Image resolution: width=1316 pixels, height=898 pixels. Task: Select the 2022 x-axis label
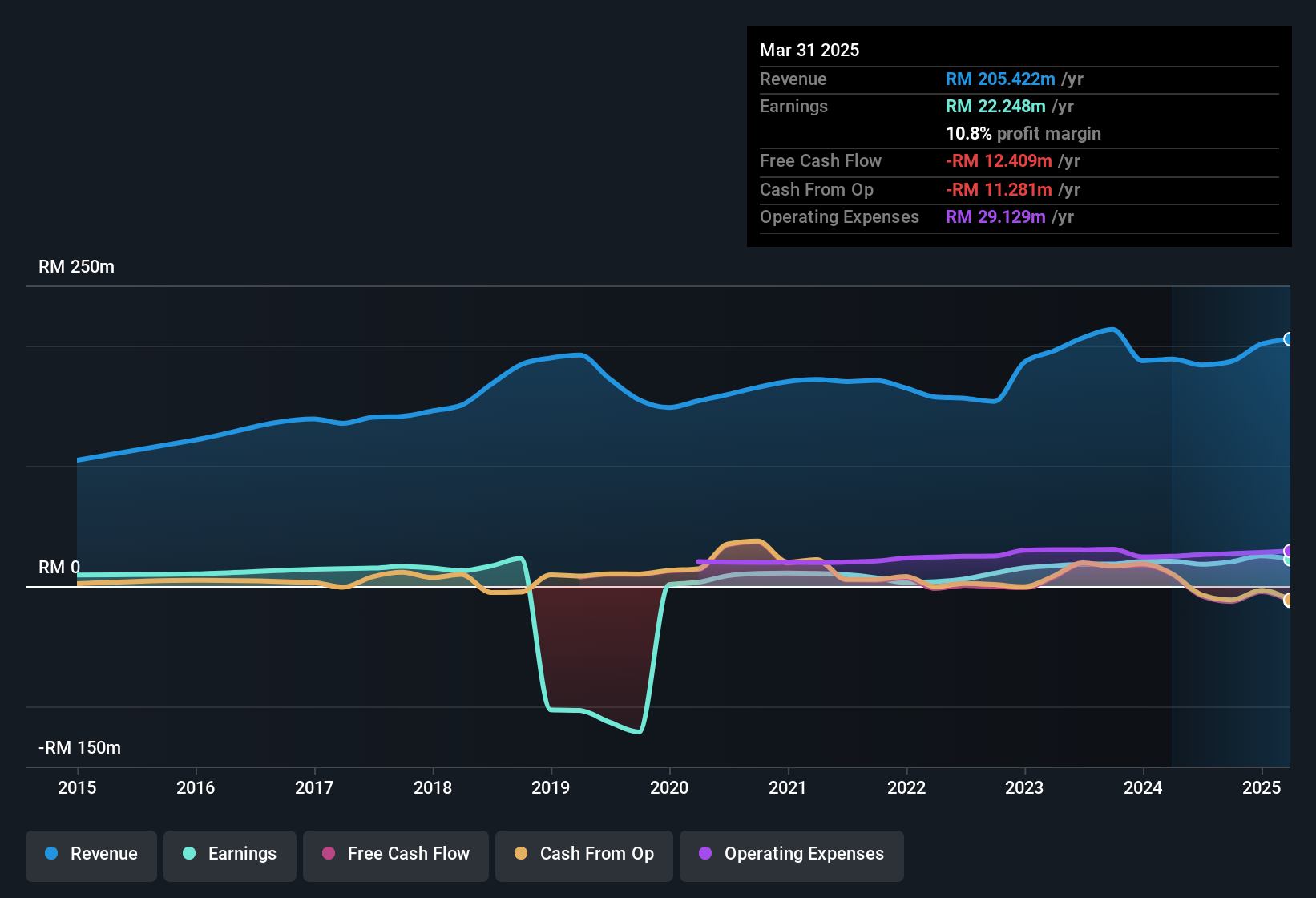tap(906, 787)
